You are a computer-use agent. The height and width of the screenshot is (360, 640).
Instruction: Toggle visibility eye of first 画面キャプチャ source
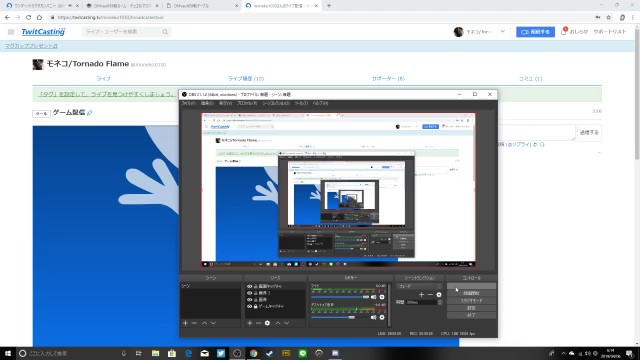click(x=249, y=287)
